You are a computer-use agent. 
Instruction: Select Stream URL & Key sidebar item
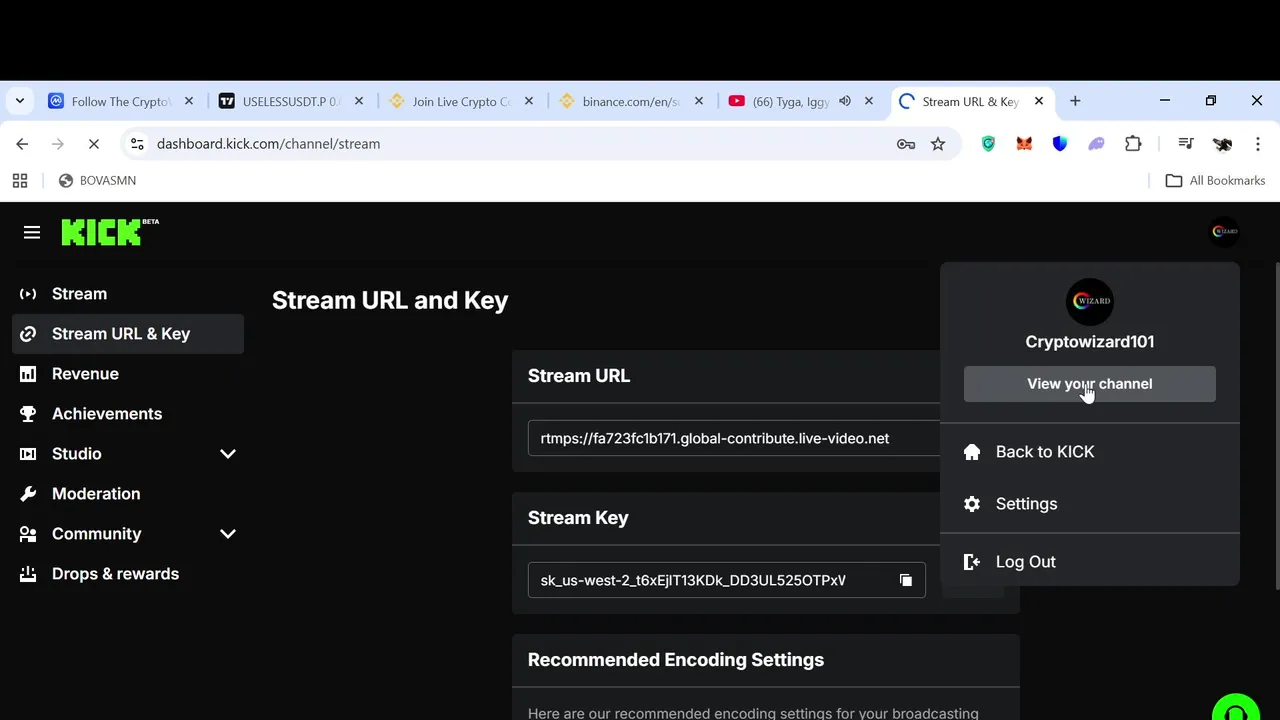point(128,334)
